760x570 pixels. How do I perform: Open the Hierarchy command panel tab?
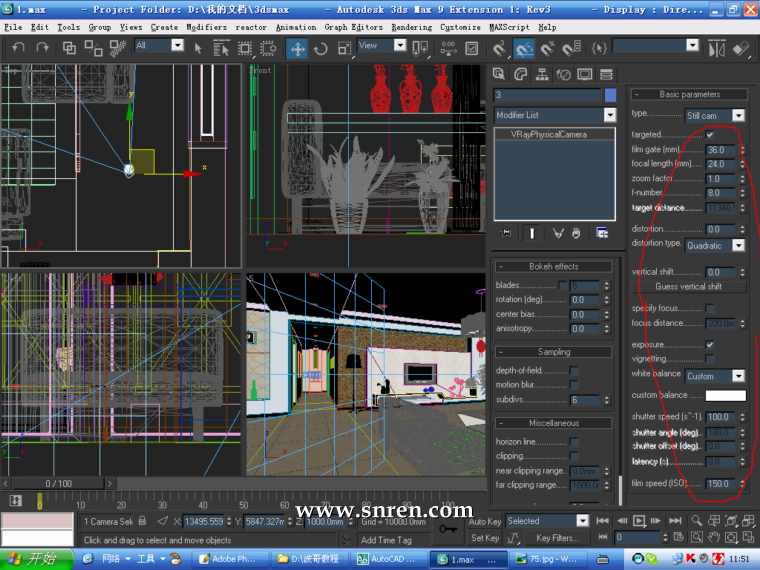click(542, 74)
